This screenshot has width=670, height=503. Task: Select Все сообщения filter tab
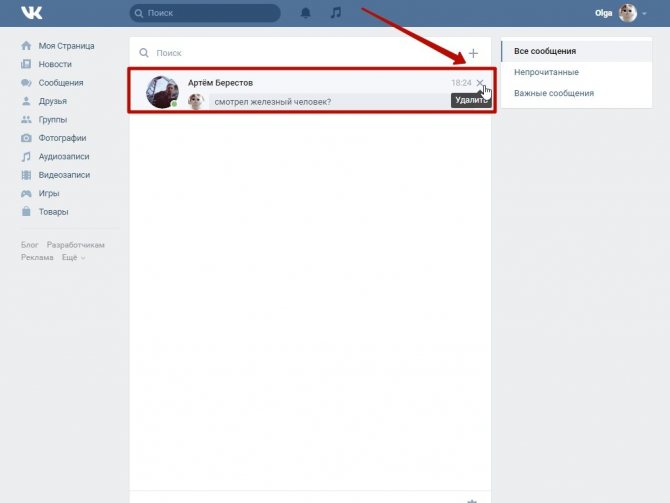point(577,51)
